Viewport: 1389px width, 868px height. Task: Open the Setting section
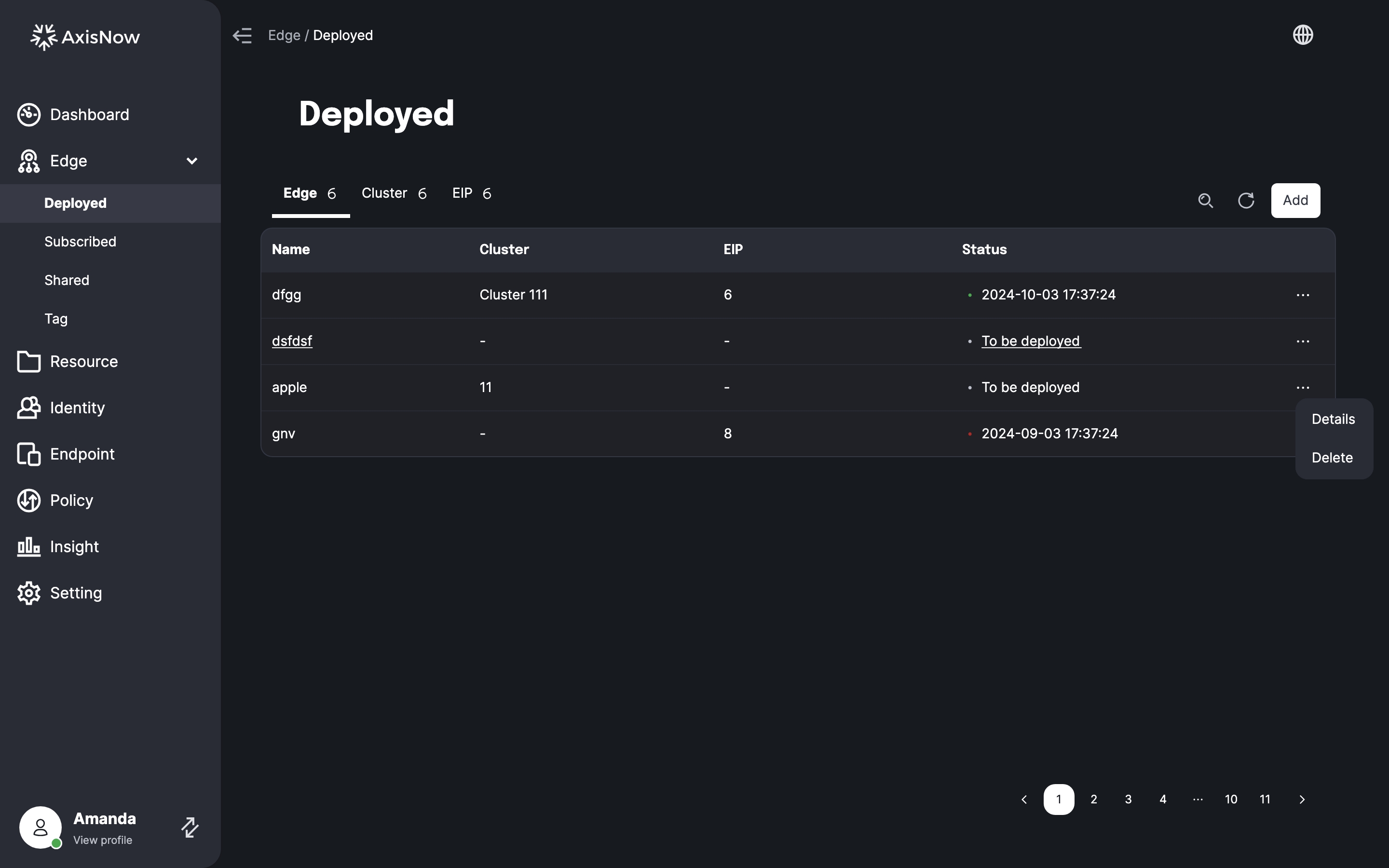point(76,593)
